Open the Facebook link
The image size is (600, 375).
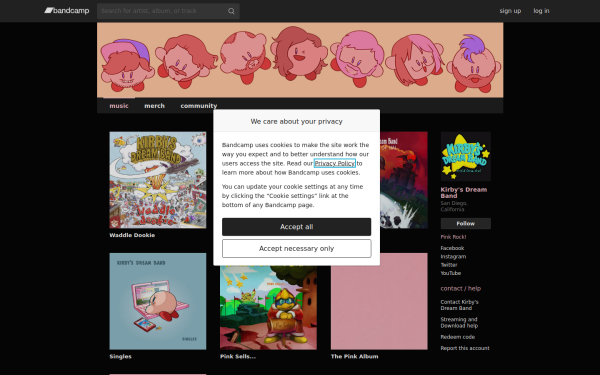coord(452,248)
